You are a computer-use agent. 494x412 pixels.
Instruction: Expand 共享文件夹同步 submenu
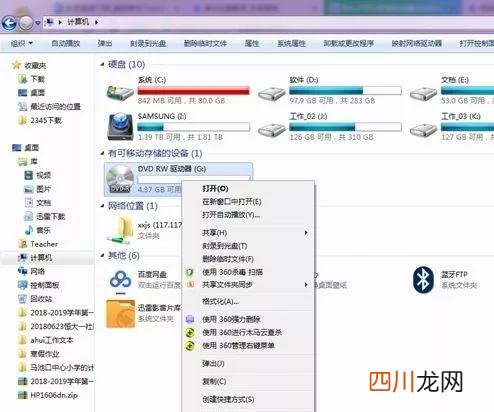pyautogui.click(x=248, y=285)
